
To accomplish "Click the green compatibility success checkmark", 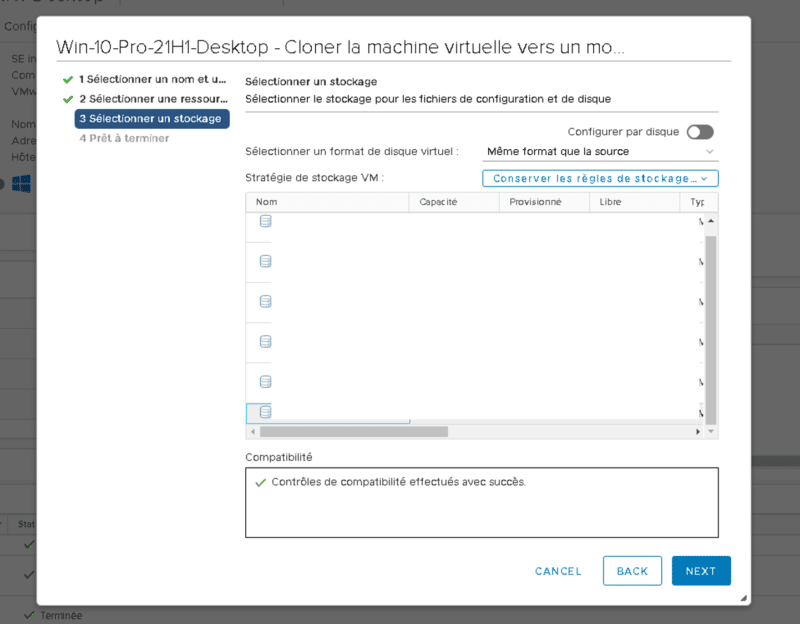I will coord(260,482).
